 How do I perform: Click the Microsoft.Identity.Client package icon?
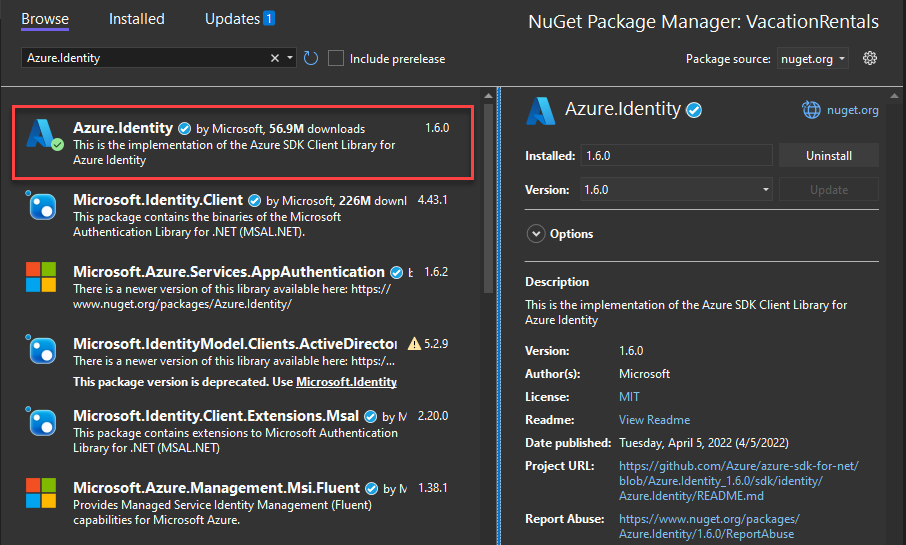pyautogui.click(x=43, y=206)
